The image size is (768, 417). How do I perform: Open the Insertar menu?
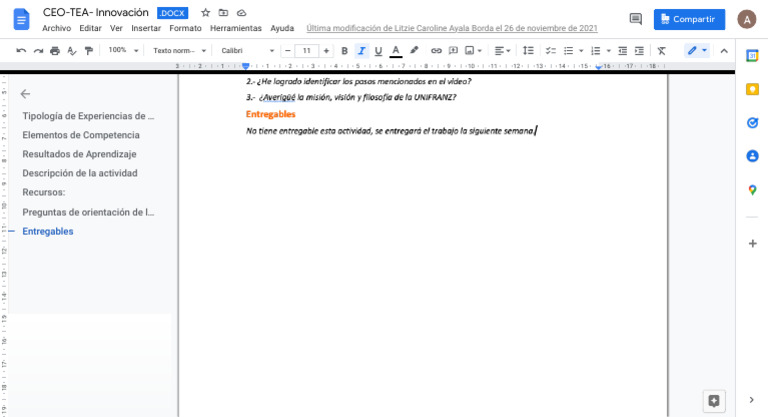(x=146, y=28)
